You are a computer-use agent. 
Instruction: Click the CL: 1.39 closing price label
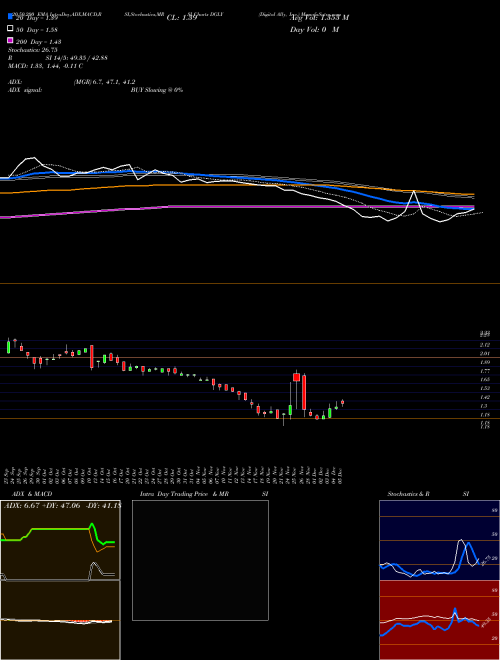182,18
